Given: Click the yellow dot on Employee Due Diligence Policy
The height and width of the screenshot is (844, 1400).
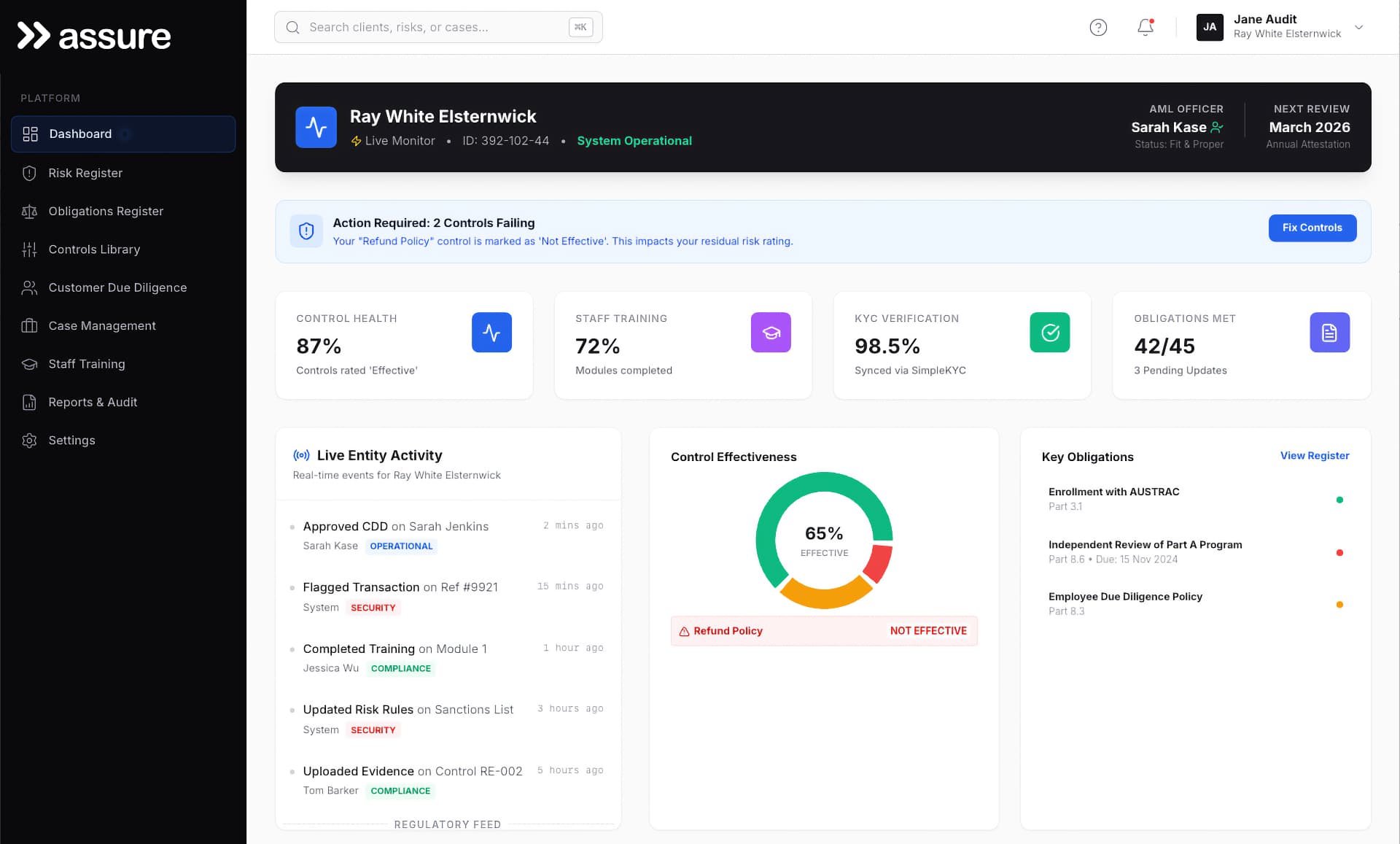Looking at the screenshot, I should 1340,604.
